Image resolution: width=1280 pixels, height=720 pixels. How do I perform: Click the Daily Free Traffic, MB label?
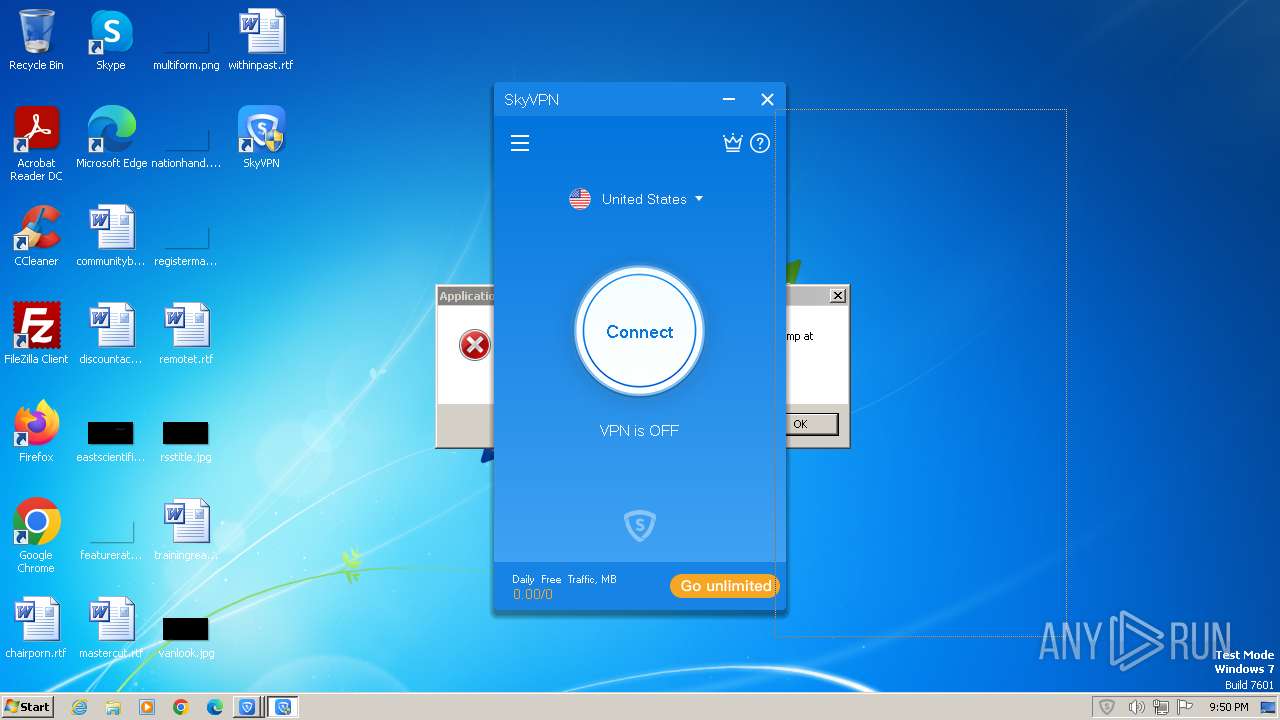[x=564, y=579]
